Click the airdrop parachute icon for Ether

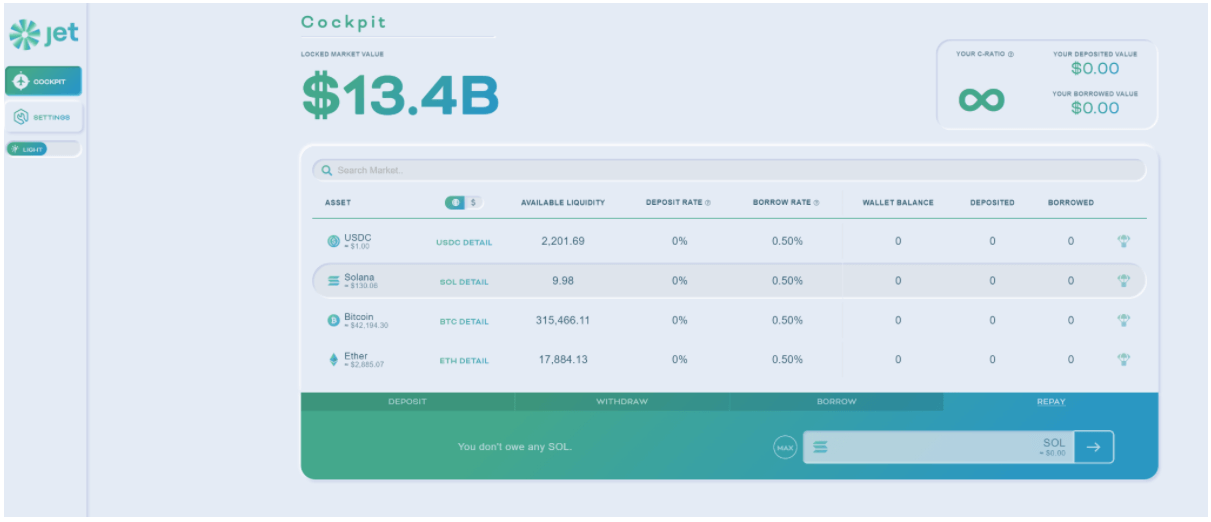point(1123,359)
